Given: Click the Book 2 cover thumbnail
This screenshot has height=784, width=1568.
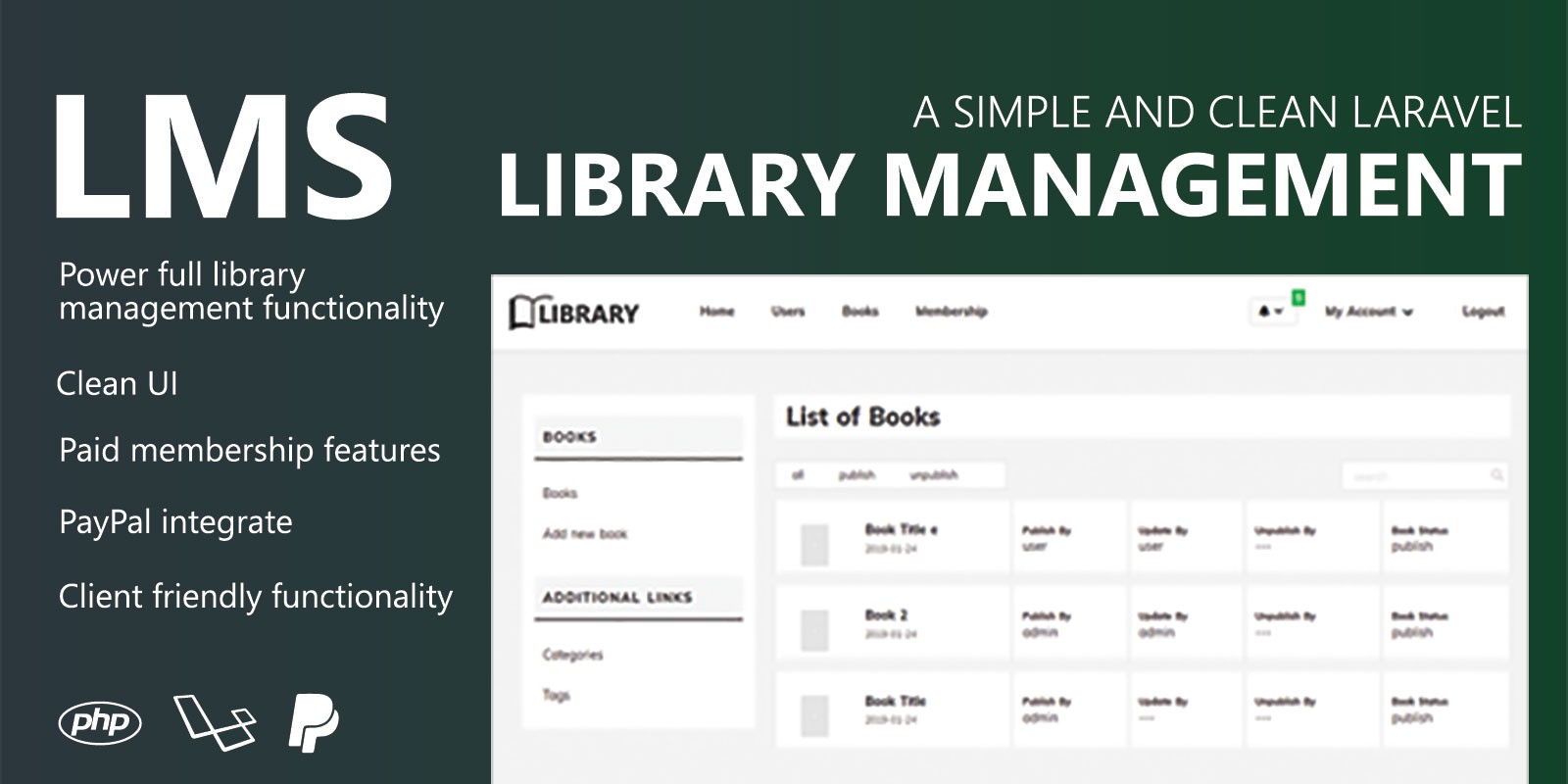Looking at the screenshot, I should 814,630.
